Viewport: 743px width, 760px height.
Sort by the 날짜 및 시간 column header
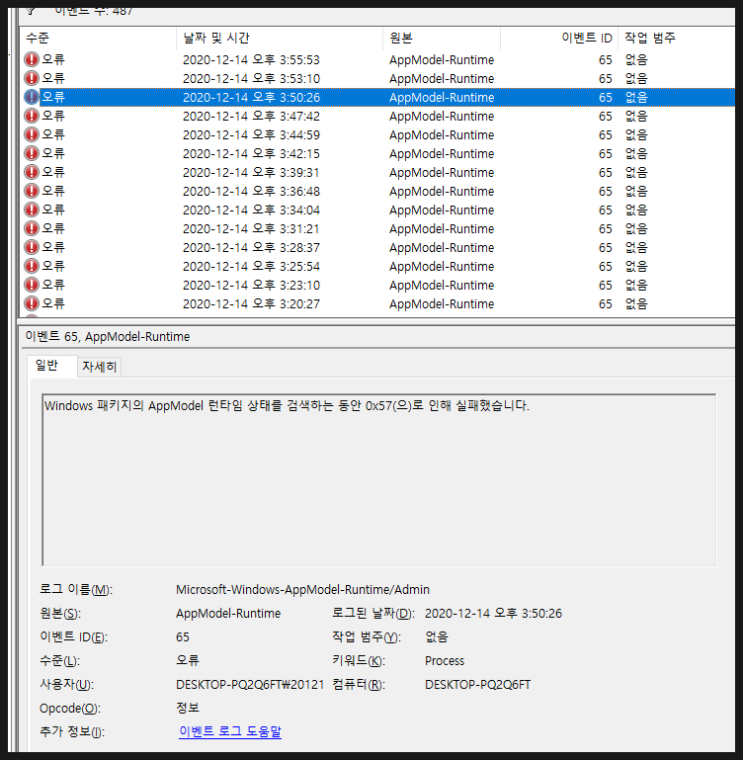pyautogui.click(x=280, y=38)
